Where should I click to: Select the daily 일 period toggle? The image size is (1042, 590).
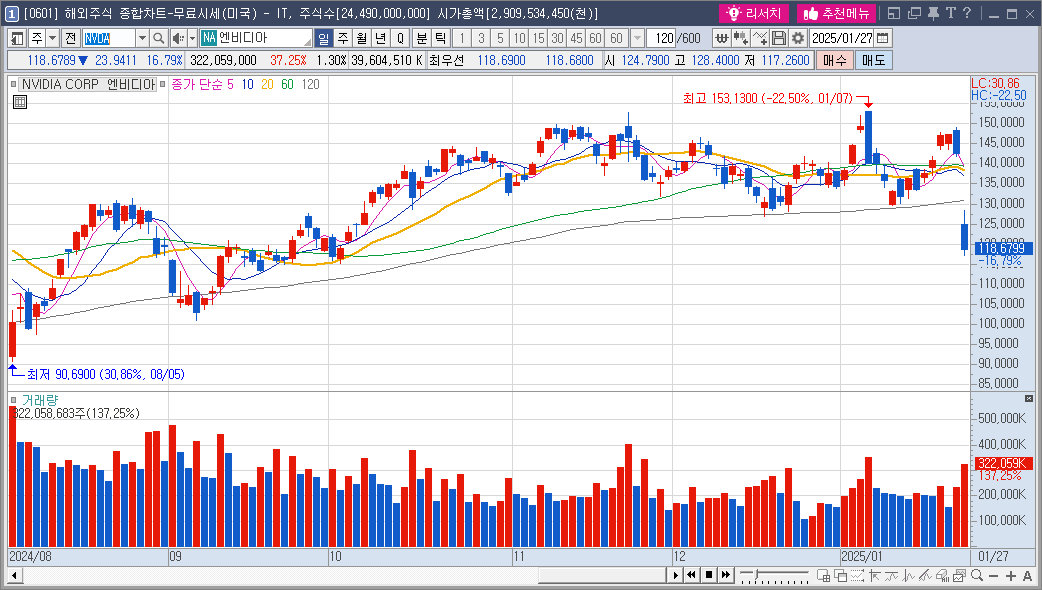[x=323, y=38]
